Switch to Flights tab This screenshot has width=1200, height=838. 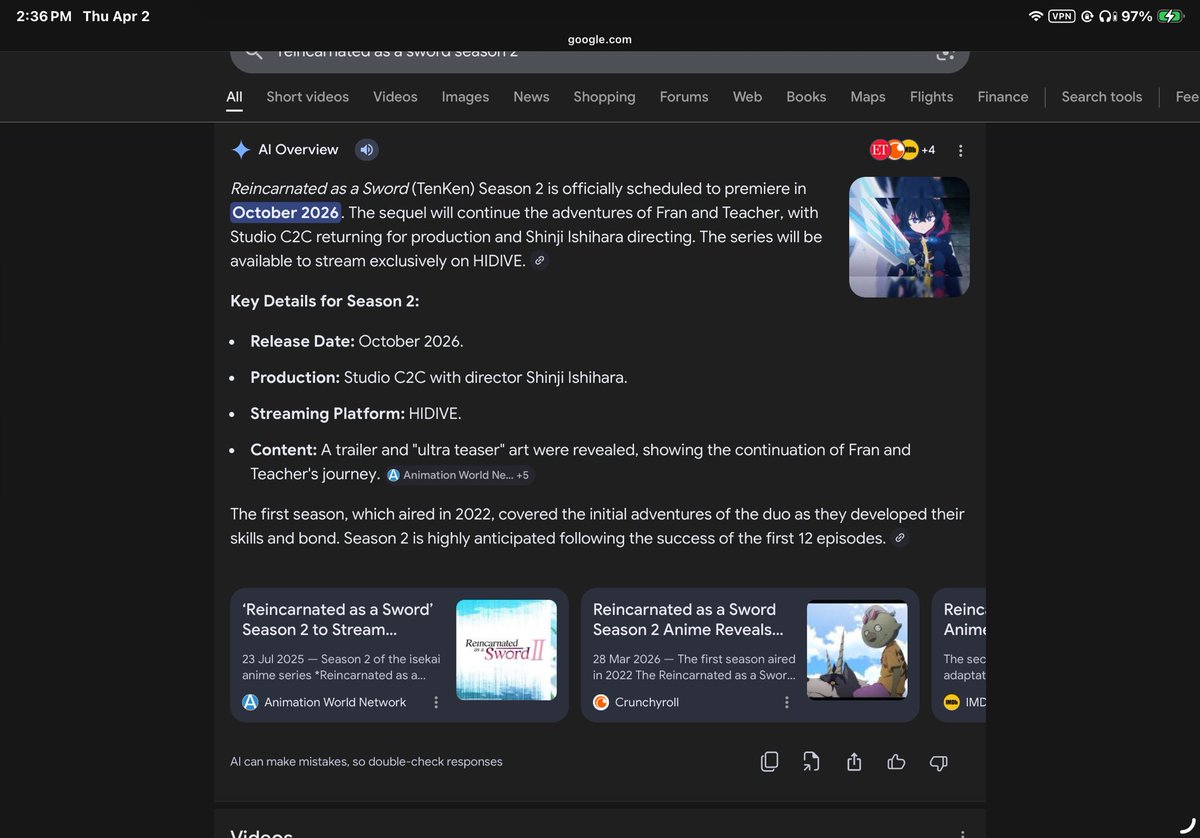(x=931, y=97)
